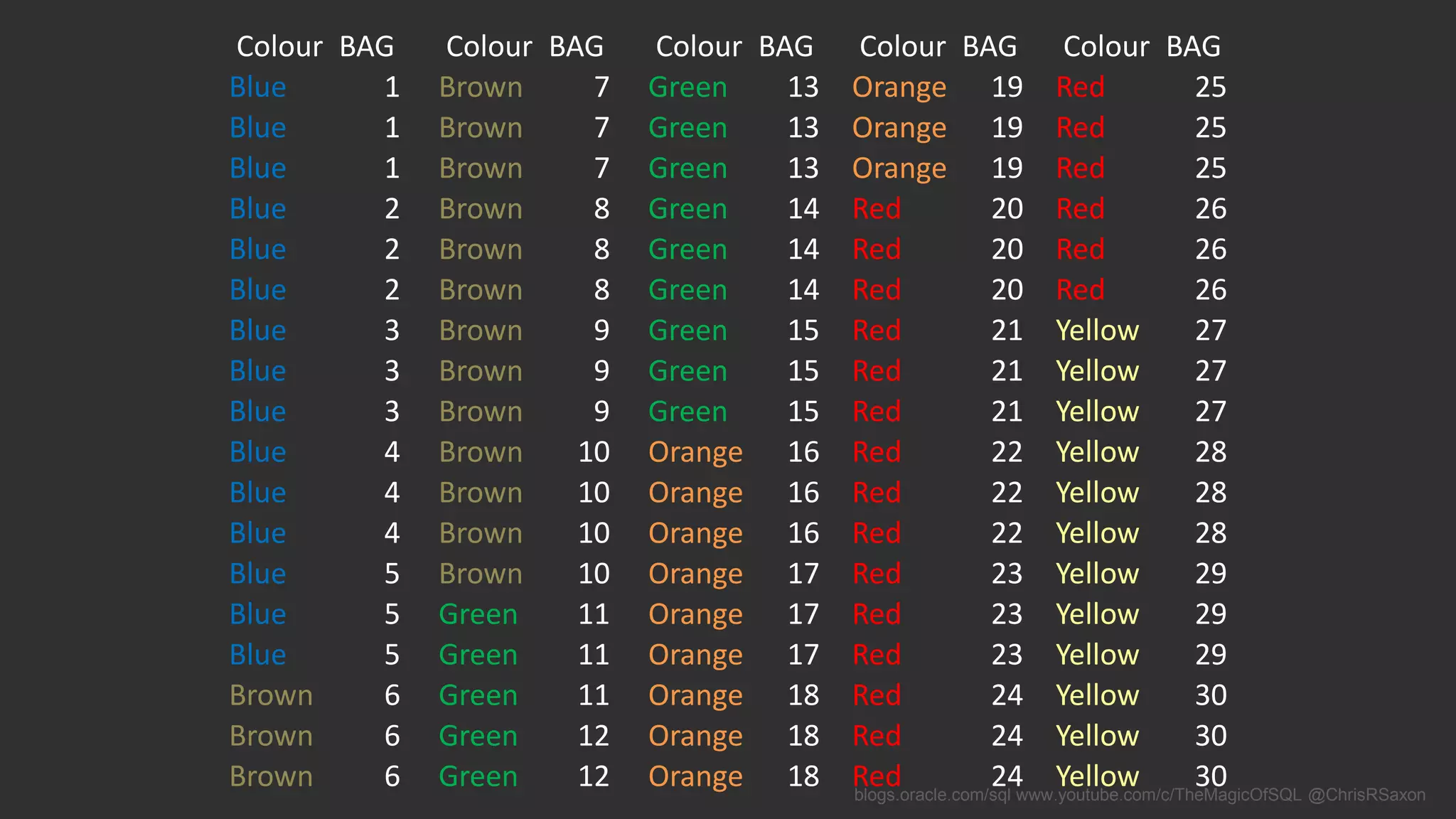1456x819 pixels.
Task: Select the BAG header above the value 1
Action: (367, 47)
